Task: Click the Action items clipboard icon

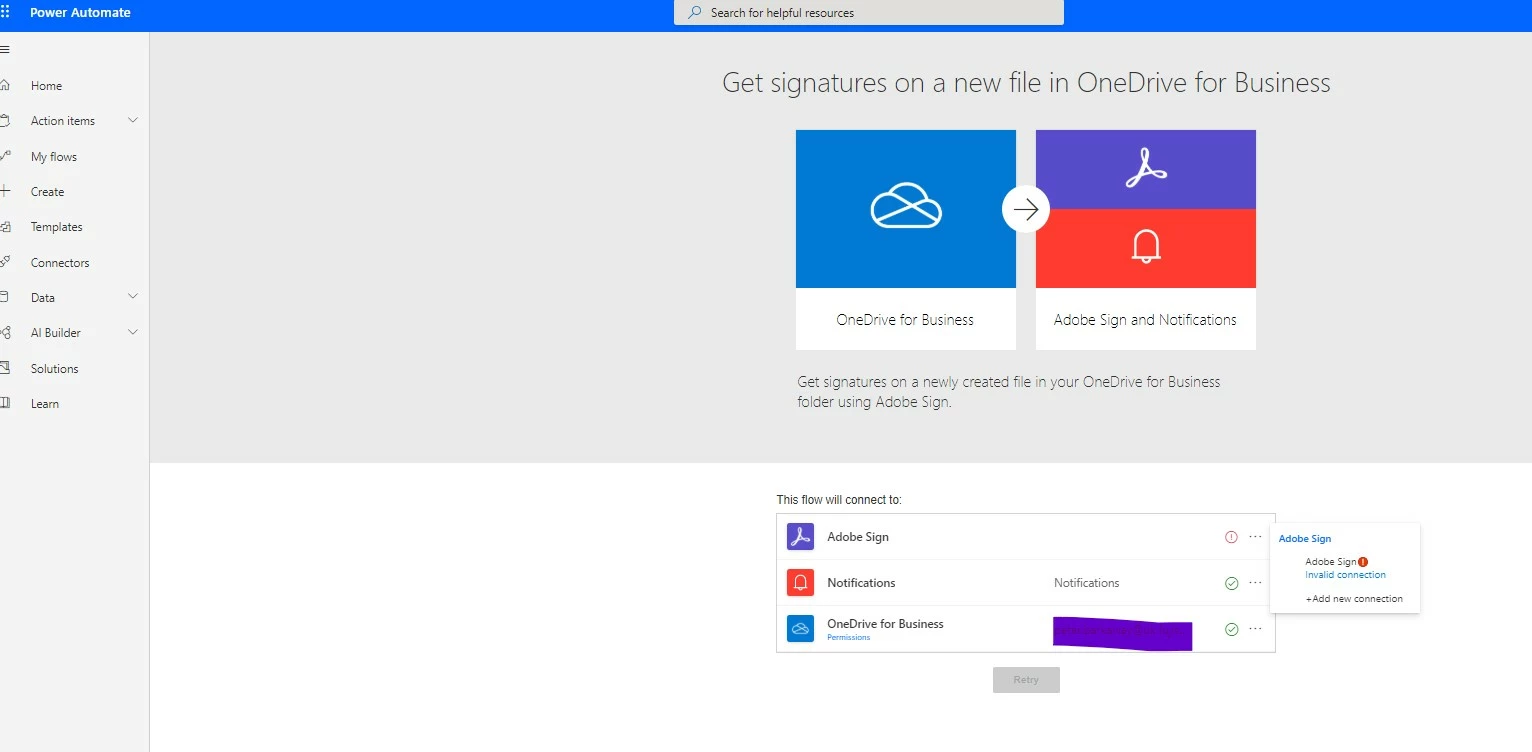Action: coord(5,121)
